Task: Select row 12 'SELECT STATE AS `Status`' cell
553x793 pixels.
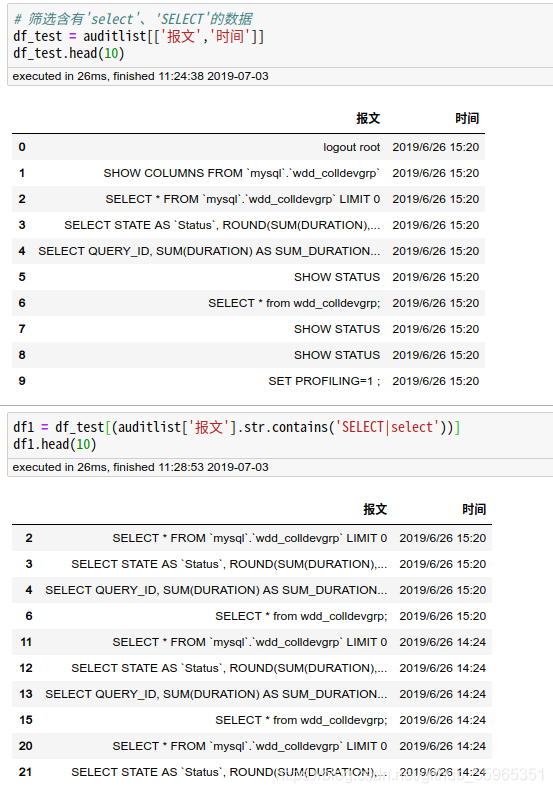Action: pos(229,668)
